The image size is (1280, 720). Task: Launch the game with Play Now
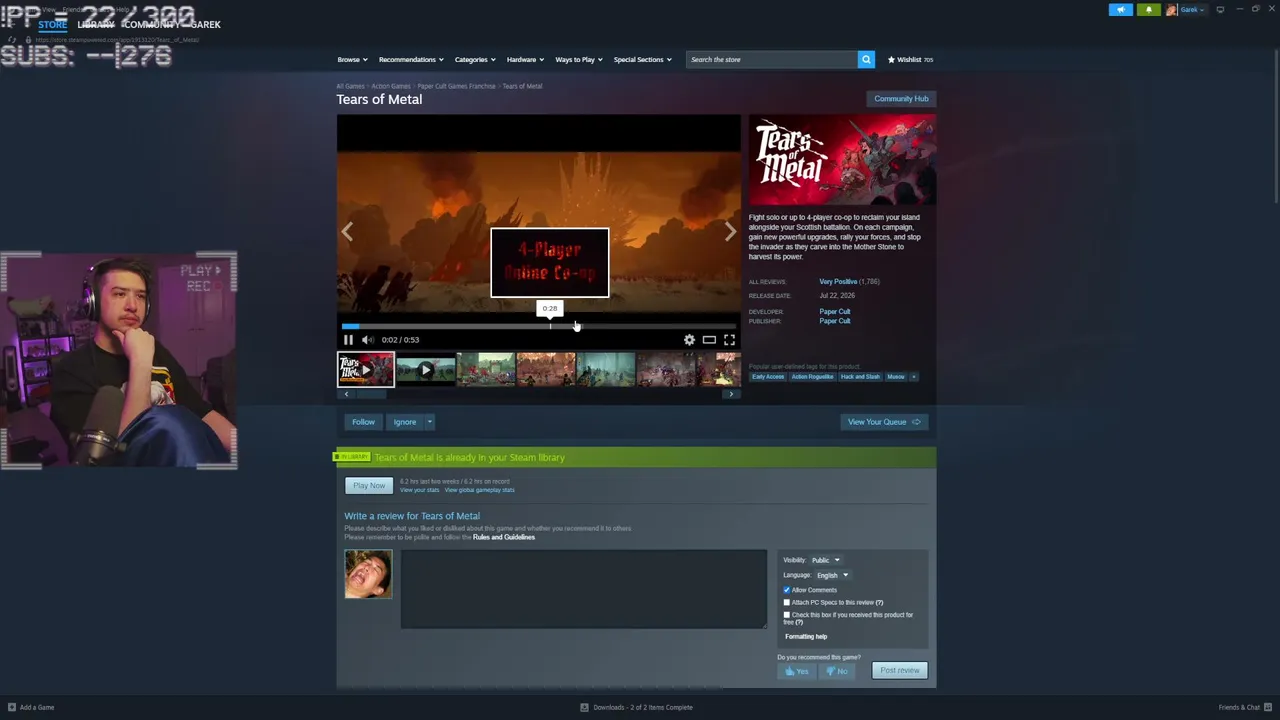(x=369, y=486)
